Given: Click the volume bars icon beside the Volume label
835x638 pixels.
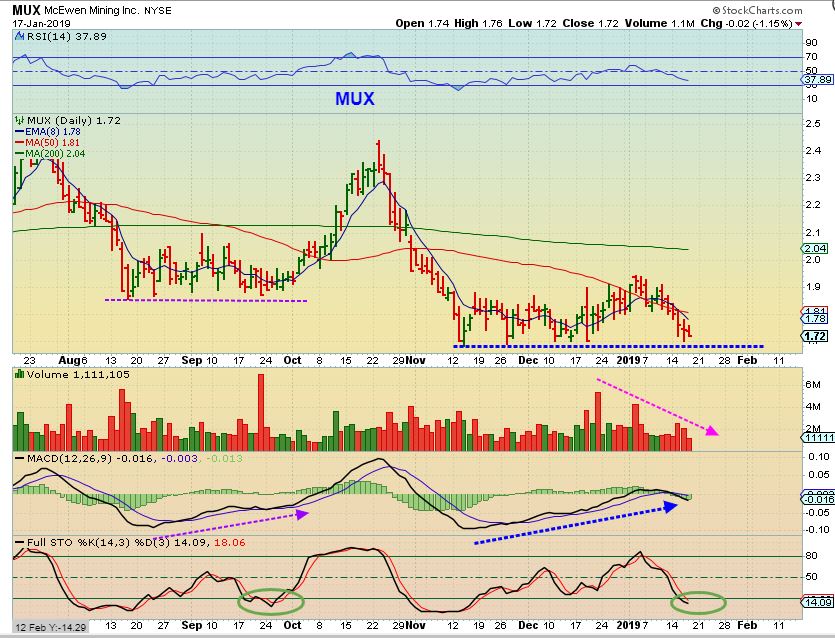Looking at the screenshot, I should (20, 374).
